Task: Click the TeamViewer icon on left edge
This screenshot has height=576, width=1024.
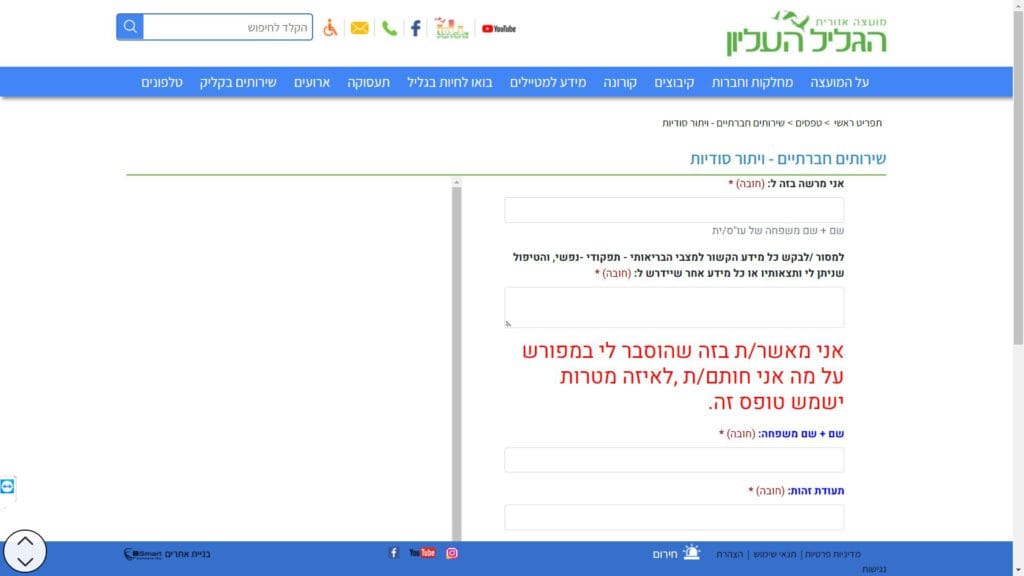Action: [x=8, y=486]
